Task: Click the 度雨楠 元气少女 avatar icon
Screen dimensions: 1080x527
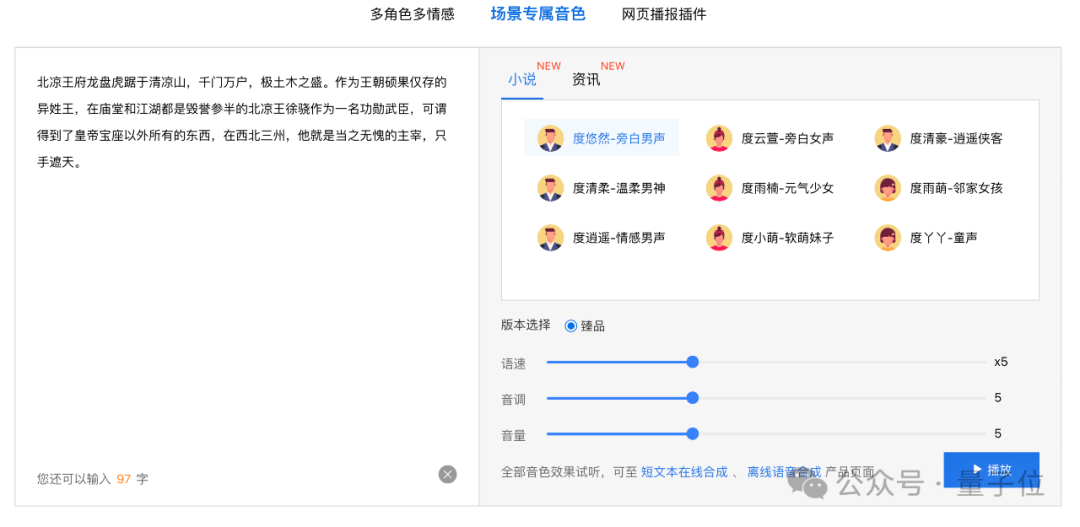Action: tap(719, 188)
